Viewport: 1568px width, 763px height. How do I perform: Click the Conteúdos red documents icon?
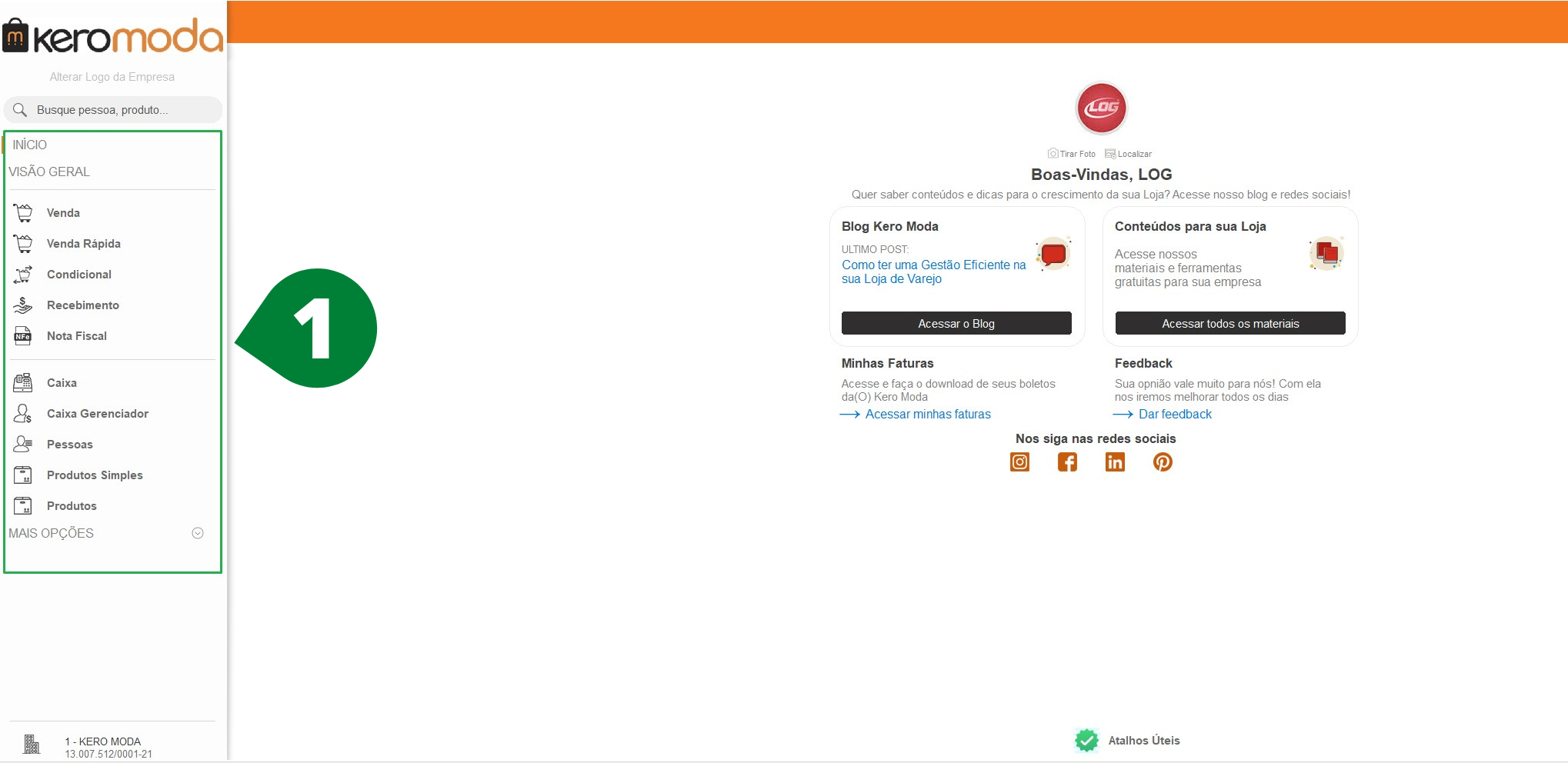[1326, 253]
